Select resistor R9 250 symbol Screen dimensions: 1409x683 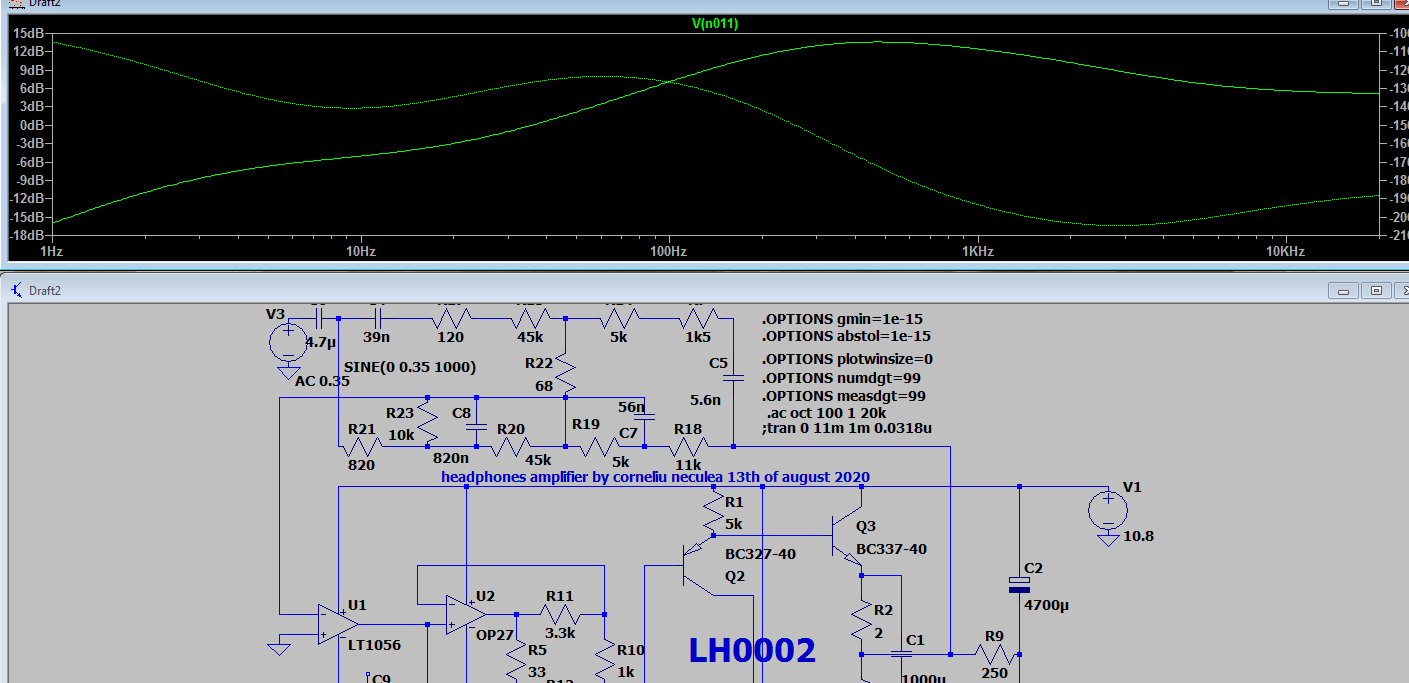pos(995,654)
